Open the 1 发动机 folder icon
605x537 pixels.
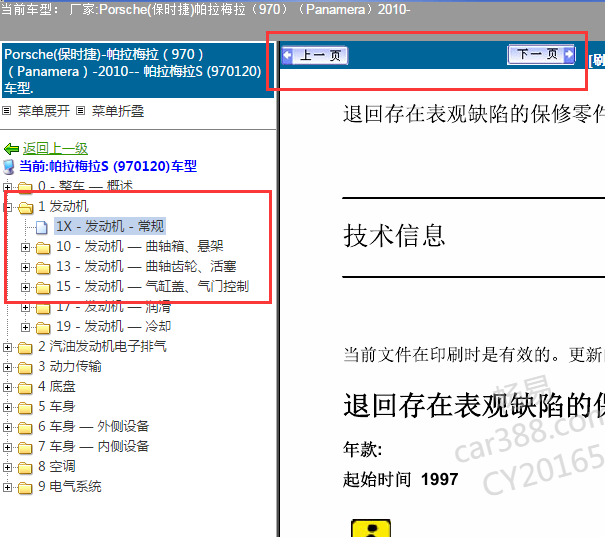(x=25, y=208)
